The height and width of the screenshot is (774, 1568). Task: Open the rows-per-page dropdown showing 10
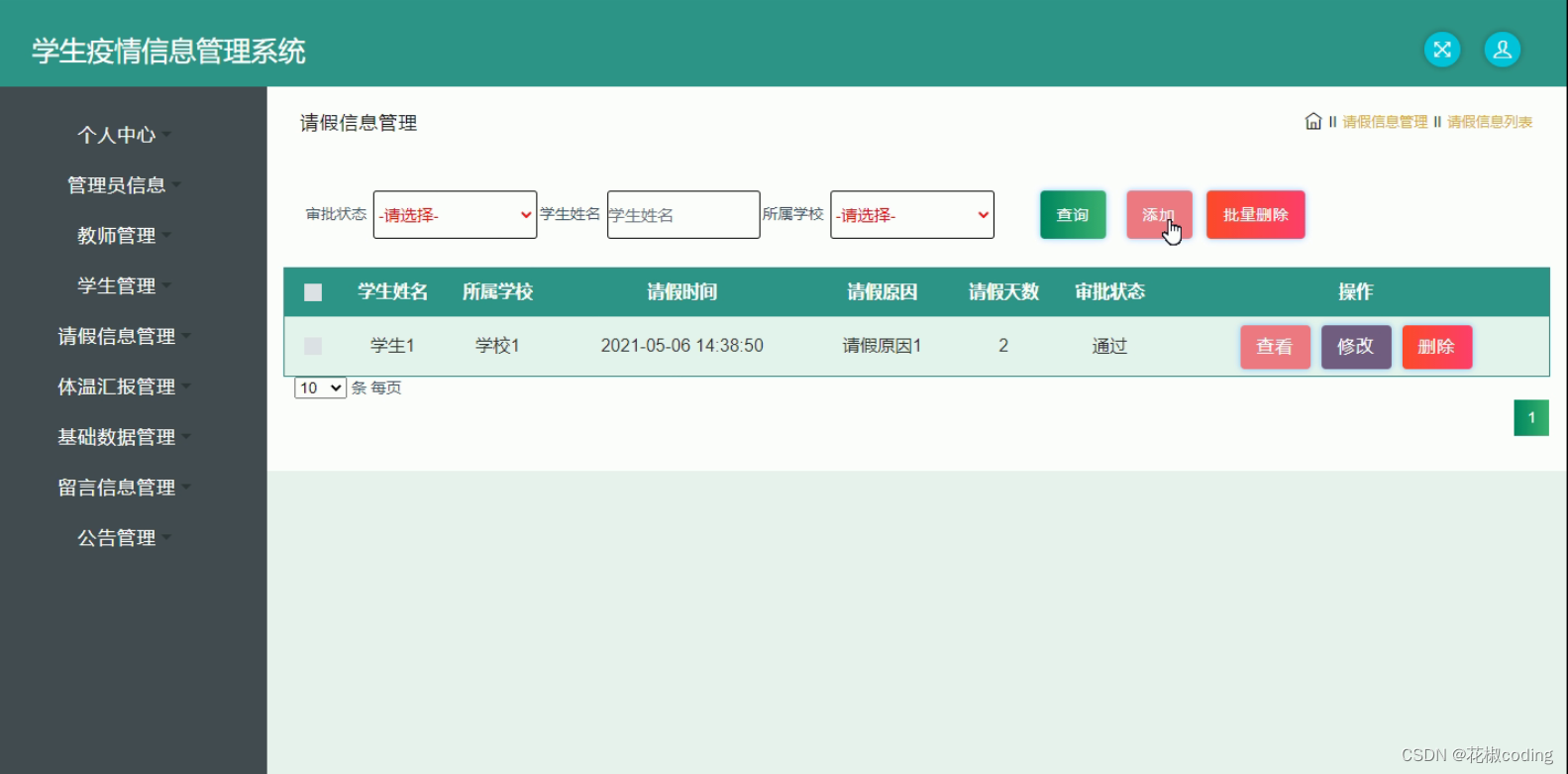coord(320,387)
